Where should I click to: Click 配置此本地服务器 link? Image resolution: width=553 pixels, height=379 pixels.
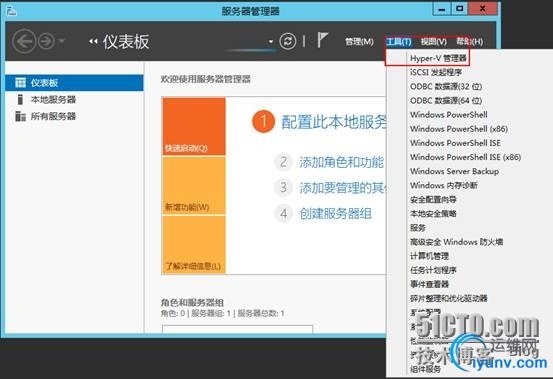click(x=334, y=122)
